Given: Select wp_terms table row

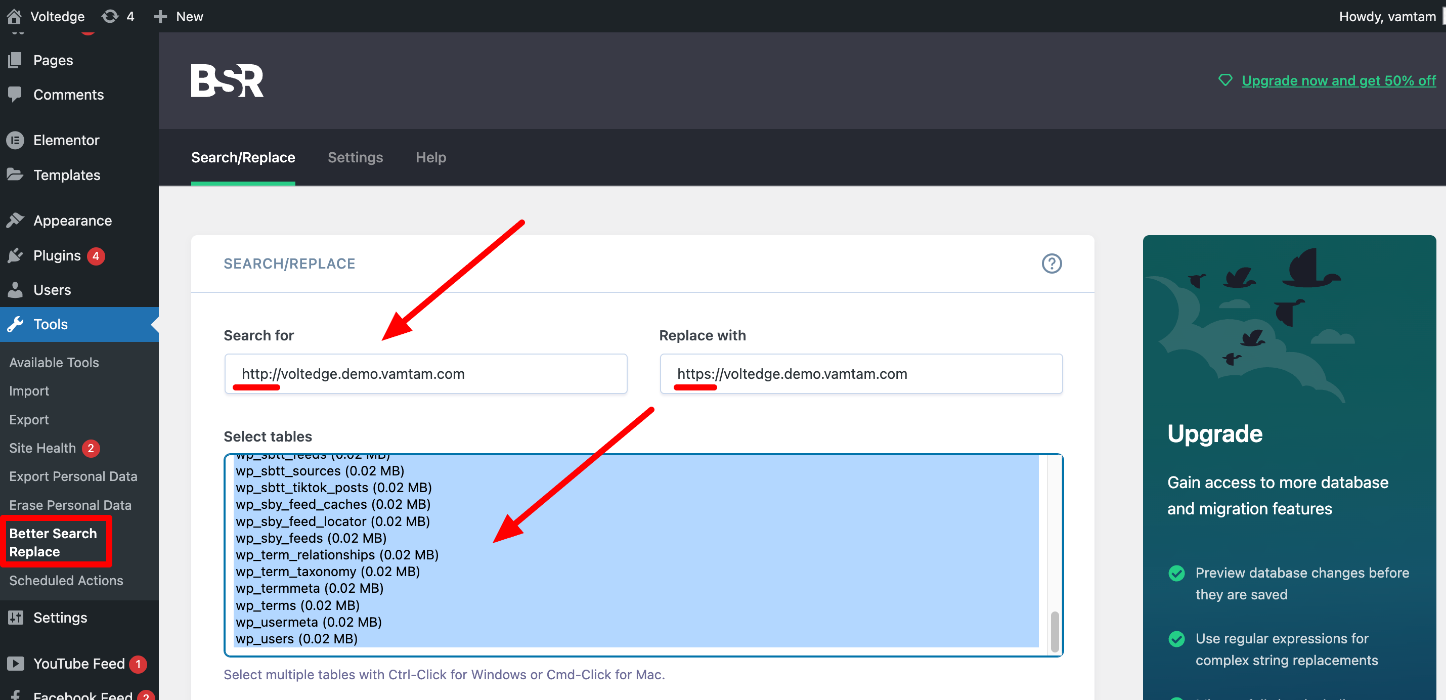Looking at the screenshot, I should 636,606.
